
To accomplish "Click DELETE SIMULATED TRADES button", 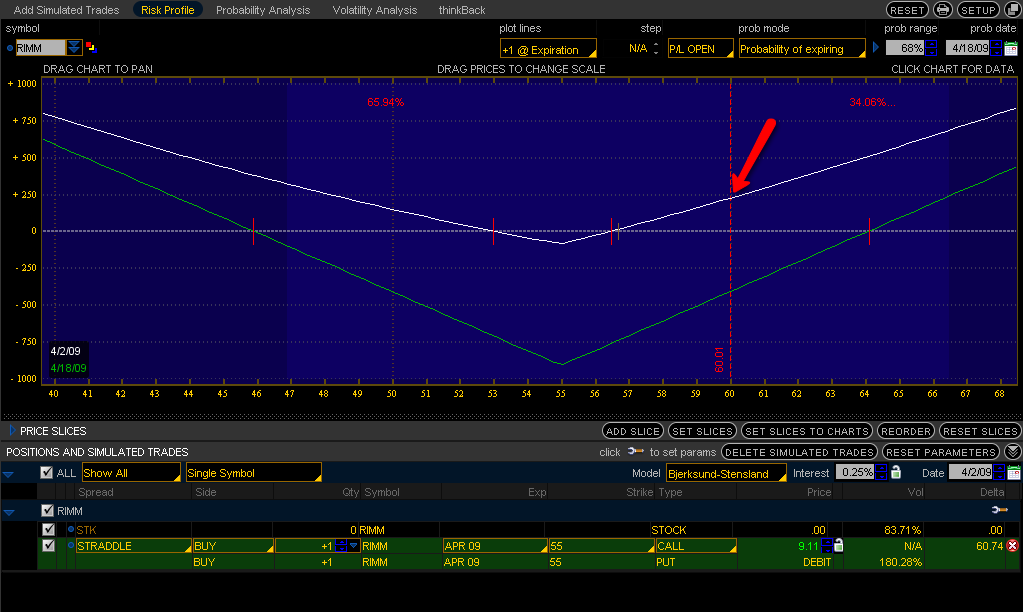I will (799, 452).
